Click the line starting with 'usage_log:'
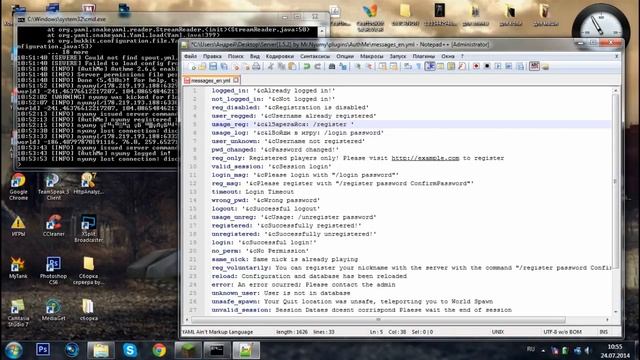 coord(298,133)
